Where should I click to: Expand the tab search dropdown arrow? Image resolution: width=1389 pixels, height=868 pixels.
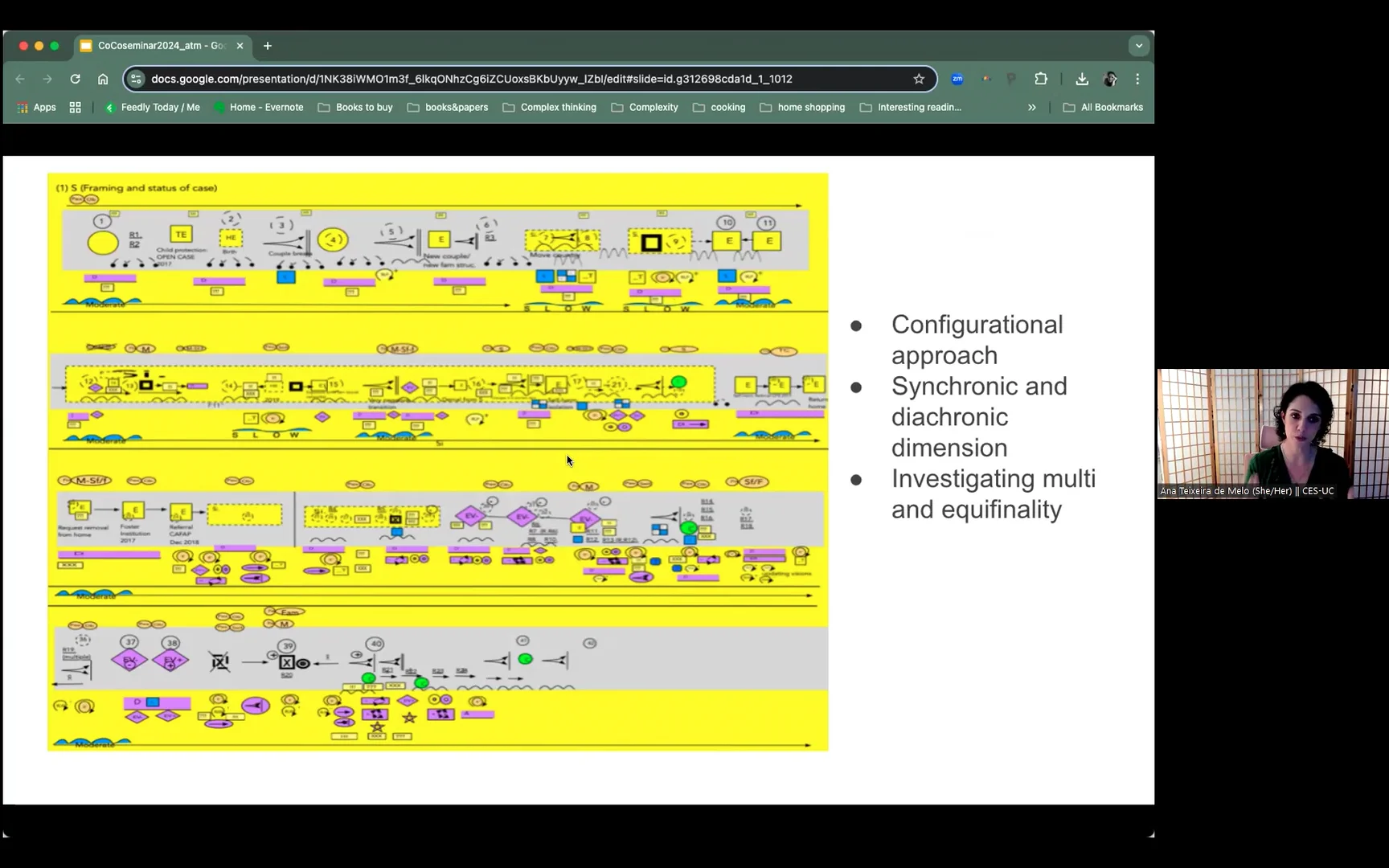[1138, 46]
